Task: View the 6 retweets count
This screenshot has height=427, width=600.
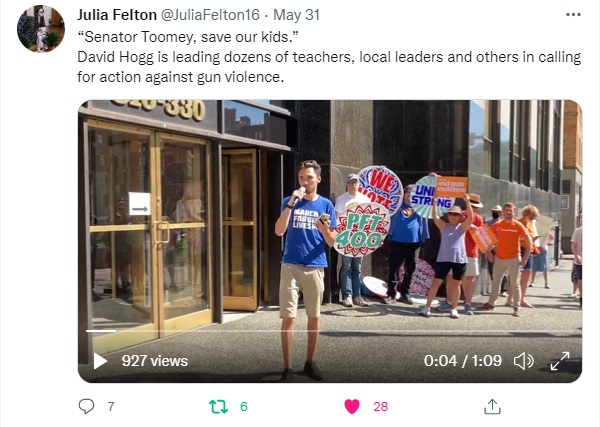Action: click(x=244, y=406)
